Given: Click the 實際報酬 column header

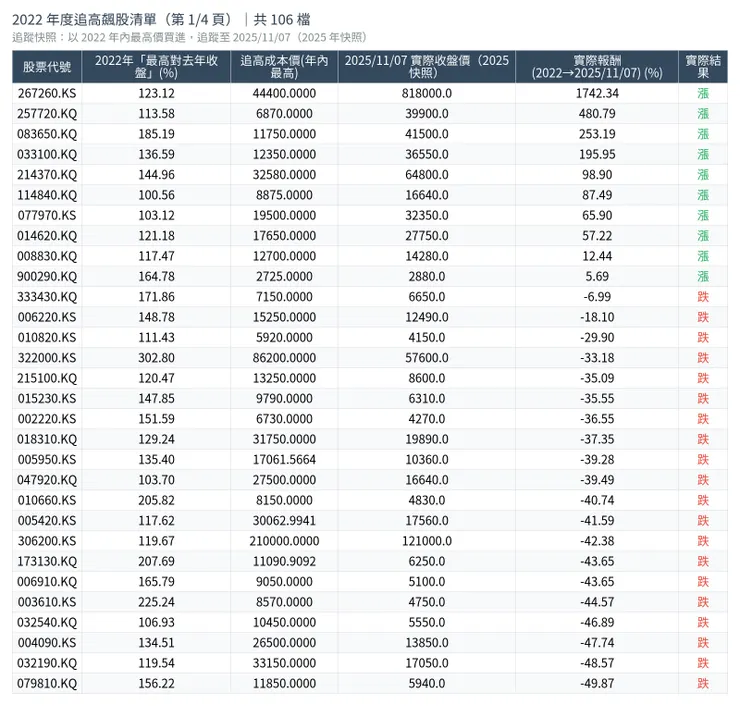Looking at the screenshot, I should tap(597, 67).
